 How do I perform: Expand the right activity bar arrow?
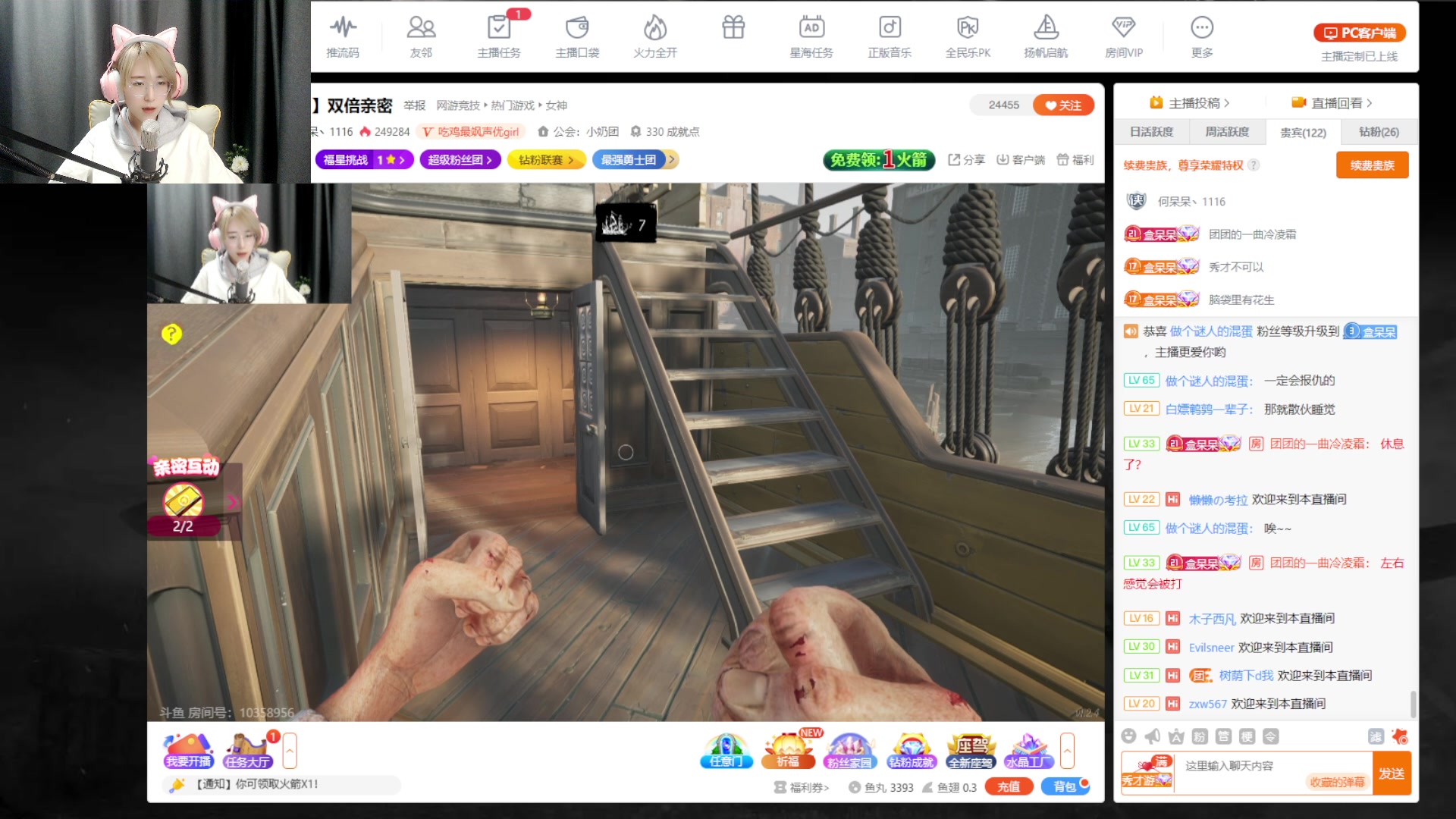[x=1067, y=752]
